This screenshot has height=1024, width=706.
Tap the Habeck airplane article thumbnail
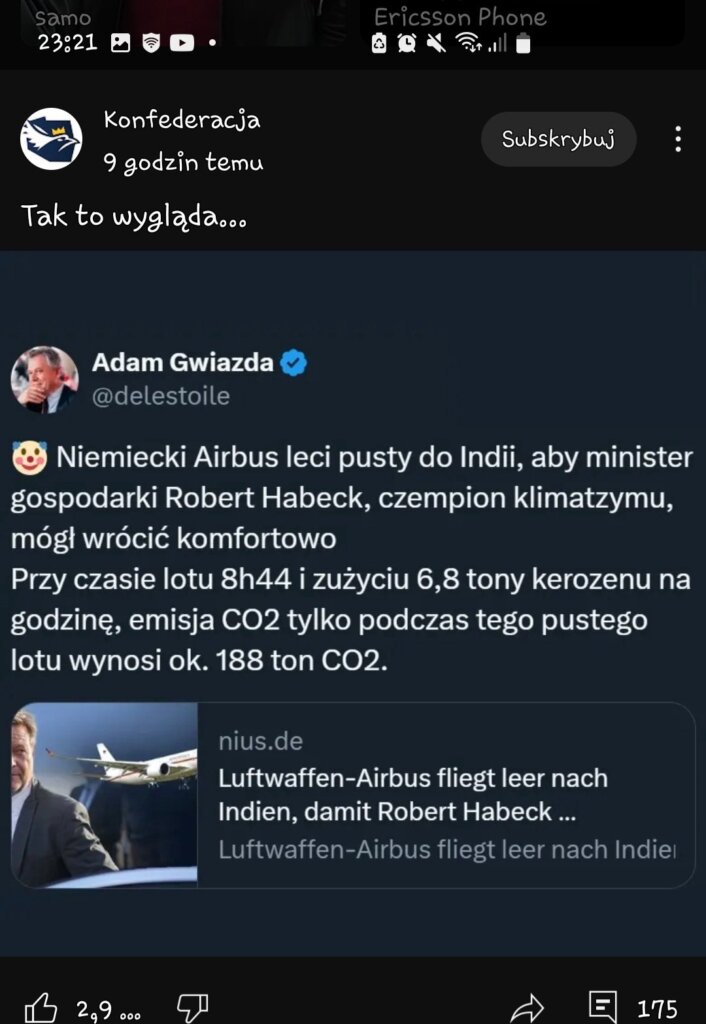coord(105,795)
